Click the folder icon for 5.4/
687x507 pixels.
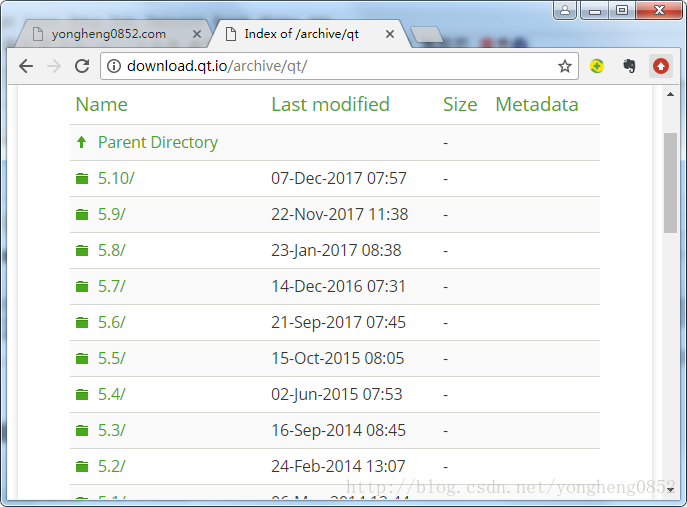point(82,394)
